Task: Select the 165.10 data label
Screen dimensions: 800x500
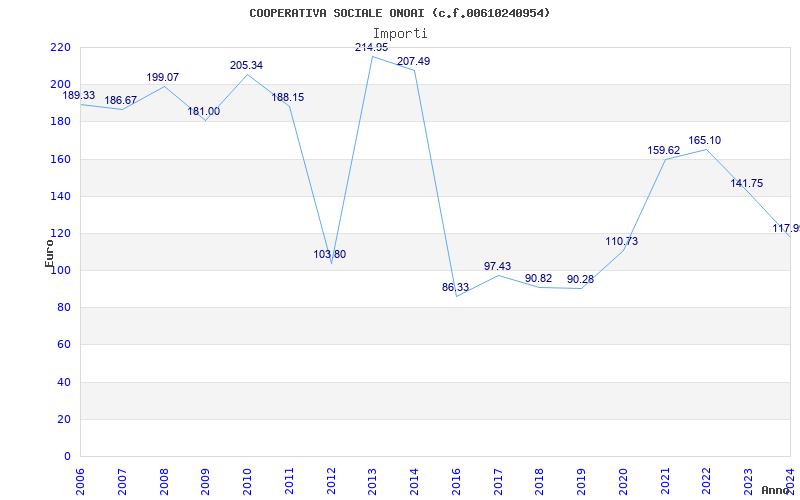Action: [x=705, y=141]
